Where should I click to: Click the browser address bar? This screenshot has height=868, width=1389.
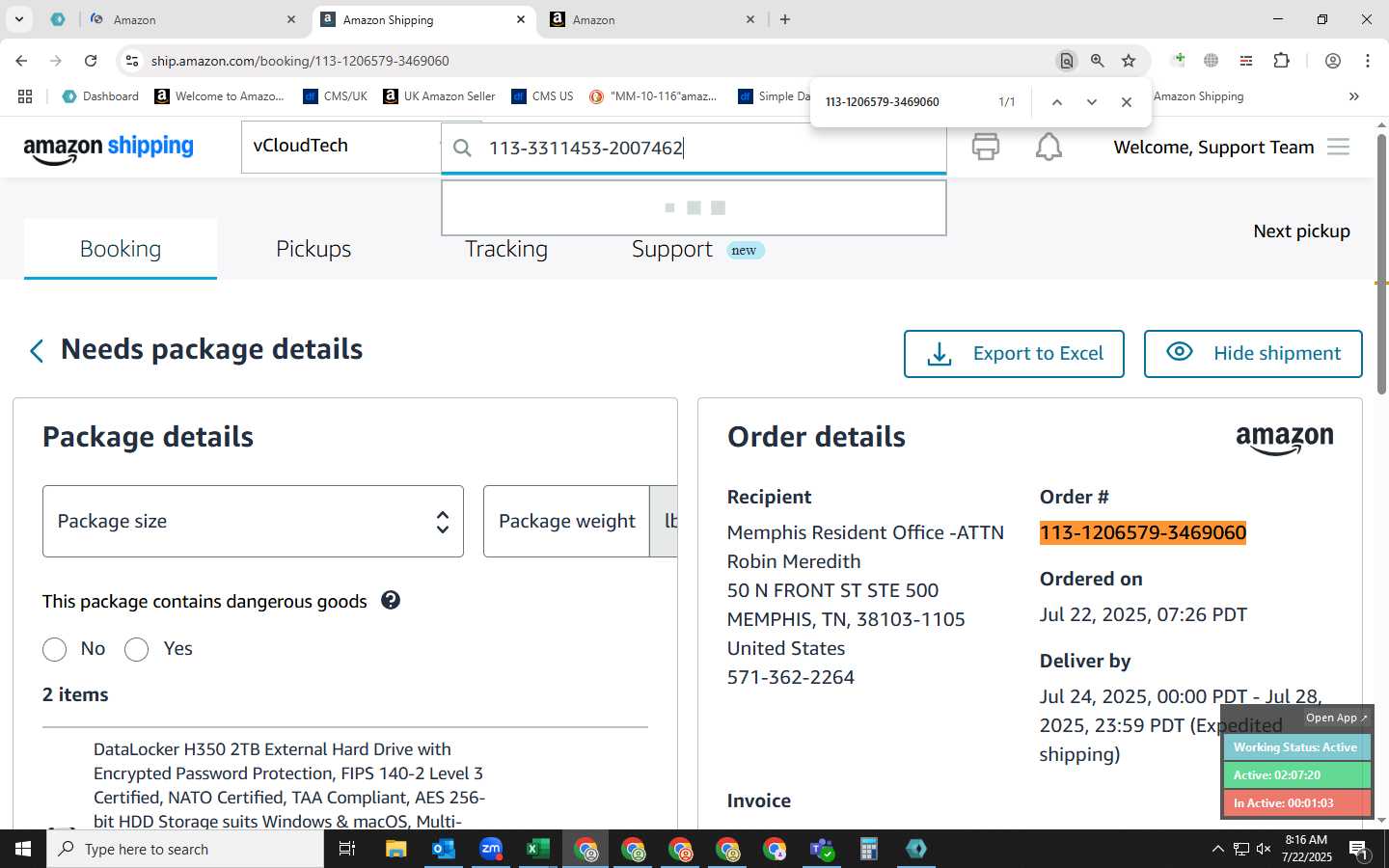[x=598, y=61]
